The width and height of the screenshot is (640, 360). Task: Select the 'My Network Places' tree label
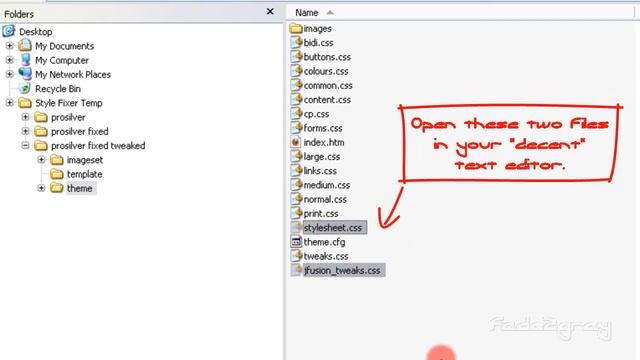73,75
